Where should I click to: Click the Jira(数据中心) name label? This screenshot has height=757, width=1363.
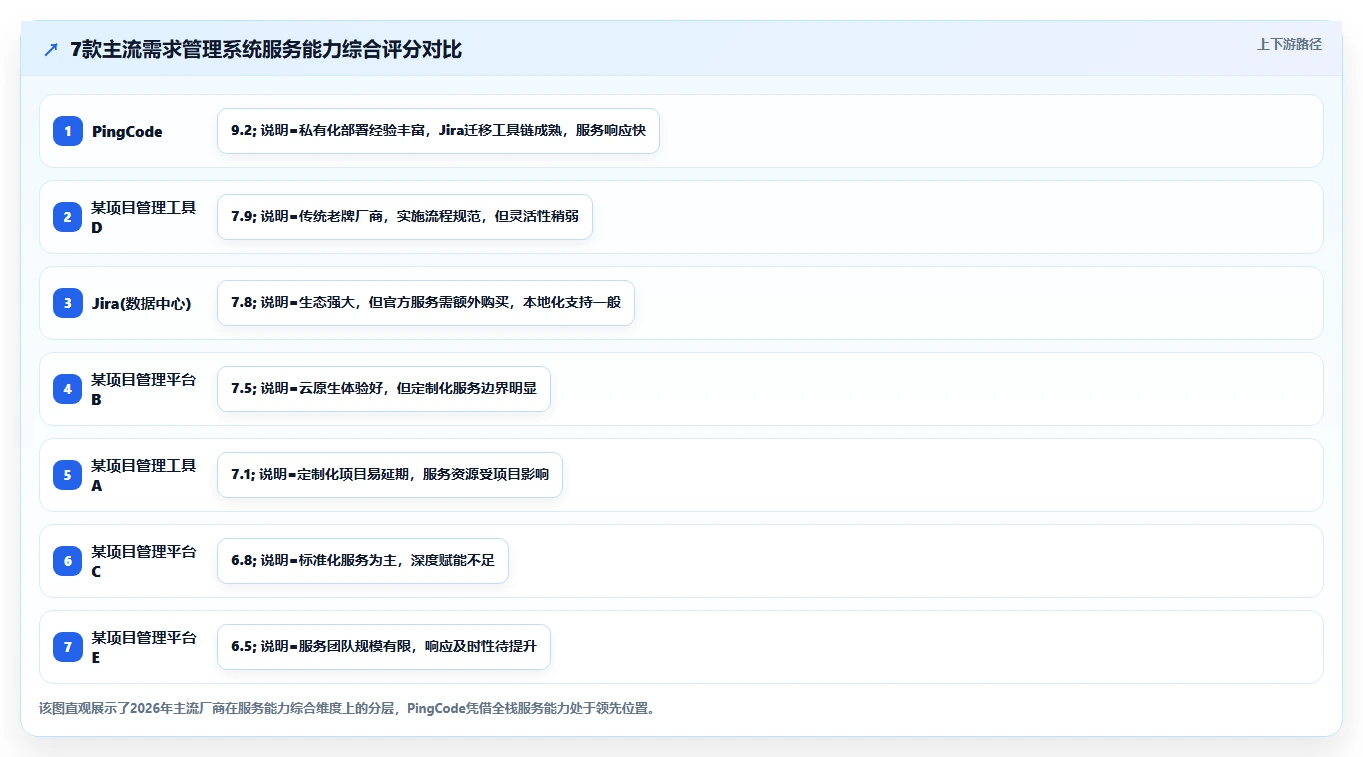click(x=141, y=303)
